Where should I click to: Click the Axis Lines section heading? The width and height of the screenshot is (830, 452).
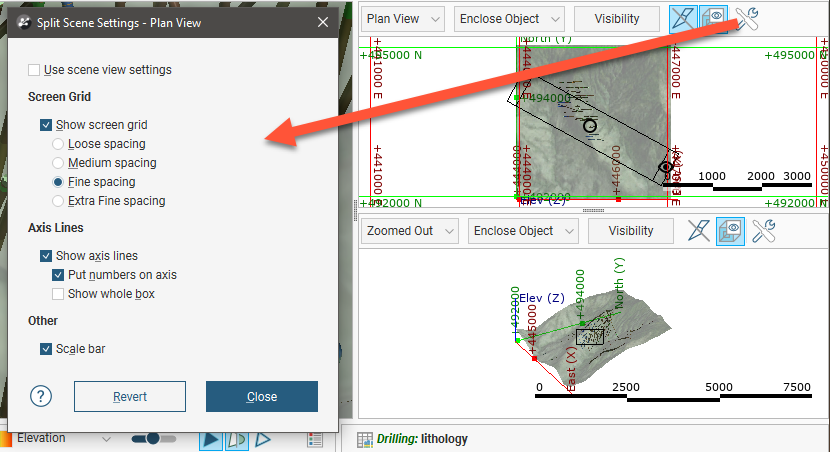[x=56, y=228]
